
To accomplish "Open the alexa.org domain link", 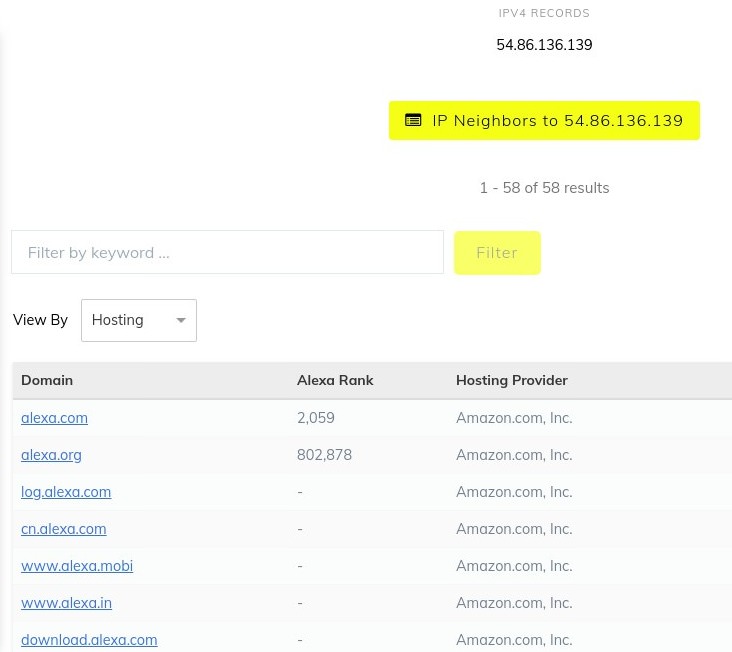I will coord(51,455).
